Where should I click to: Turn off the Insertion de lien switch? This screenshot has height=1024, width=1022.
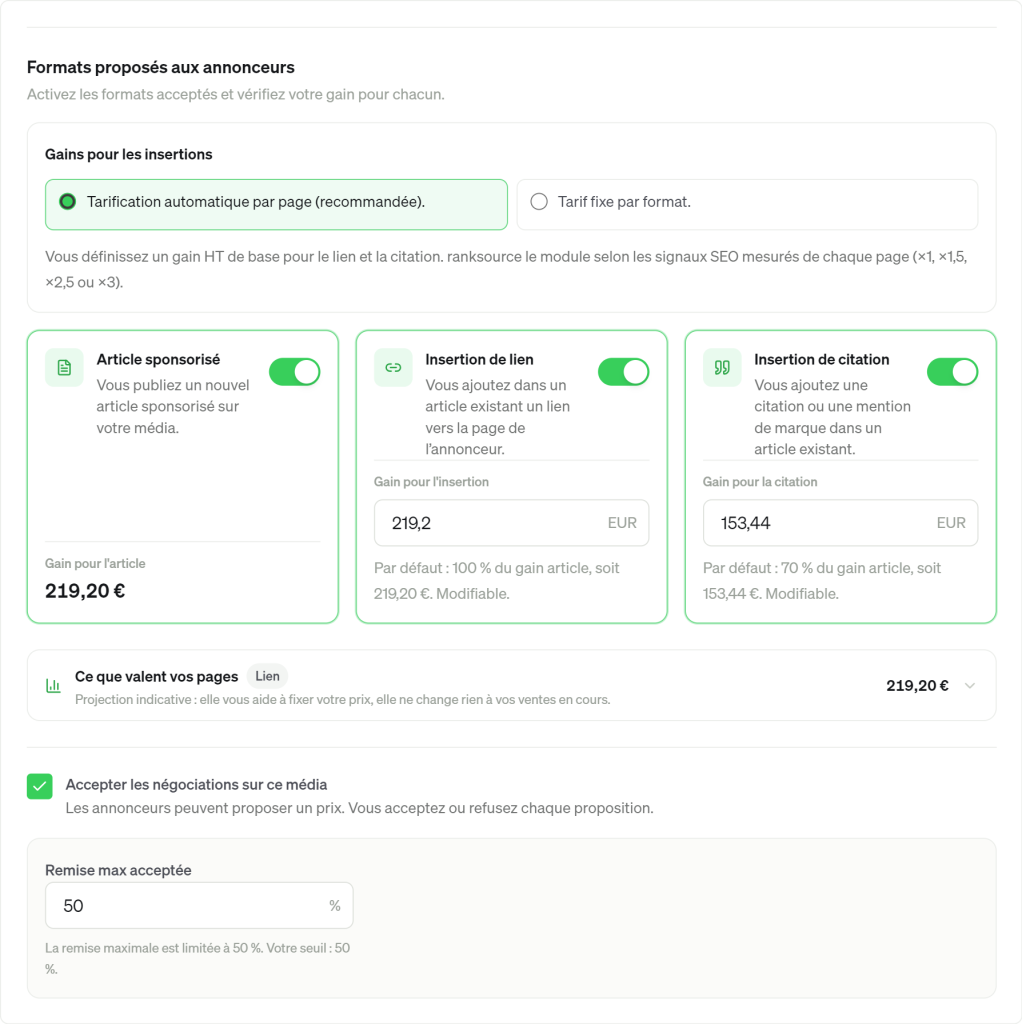click(624, 372)
